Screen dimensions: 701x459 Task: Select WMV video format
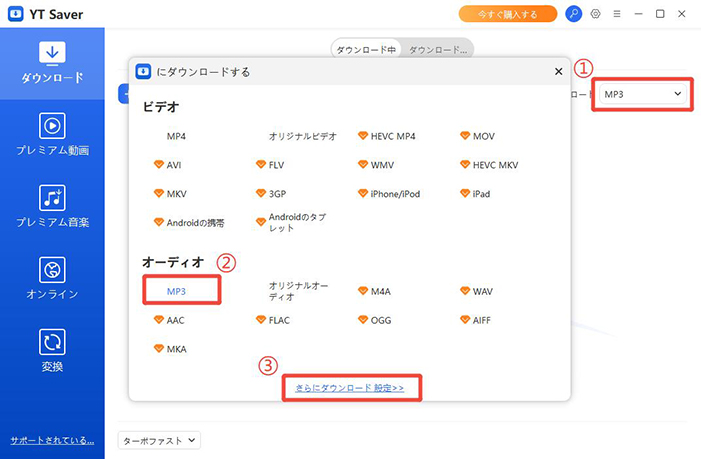click(x=376, y=165)
